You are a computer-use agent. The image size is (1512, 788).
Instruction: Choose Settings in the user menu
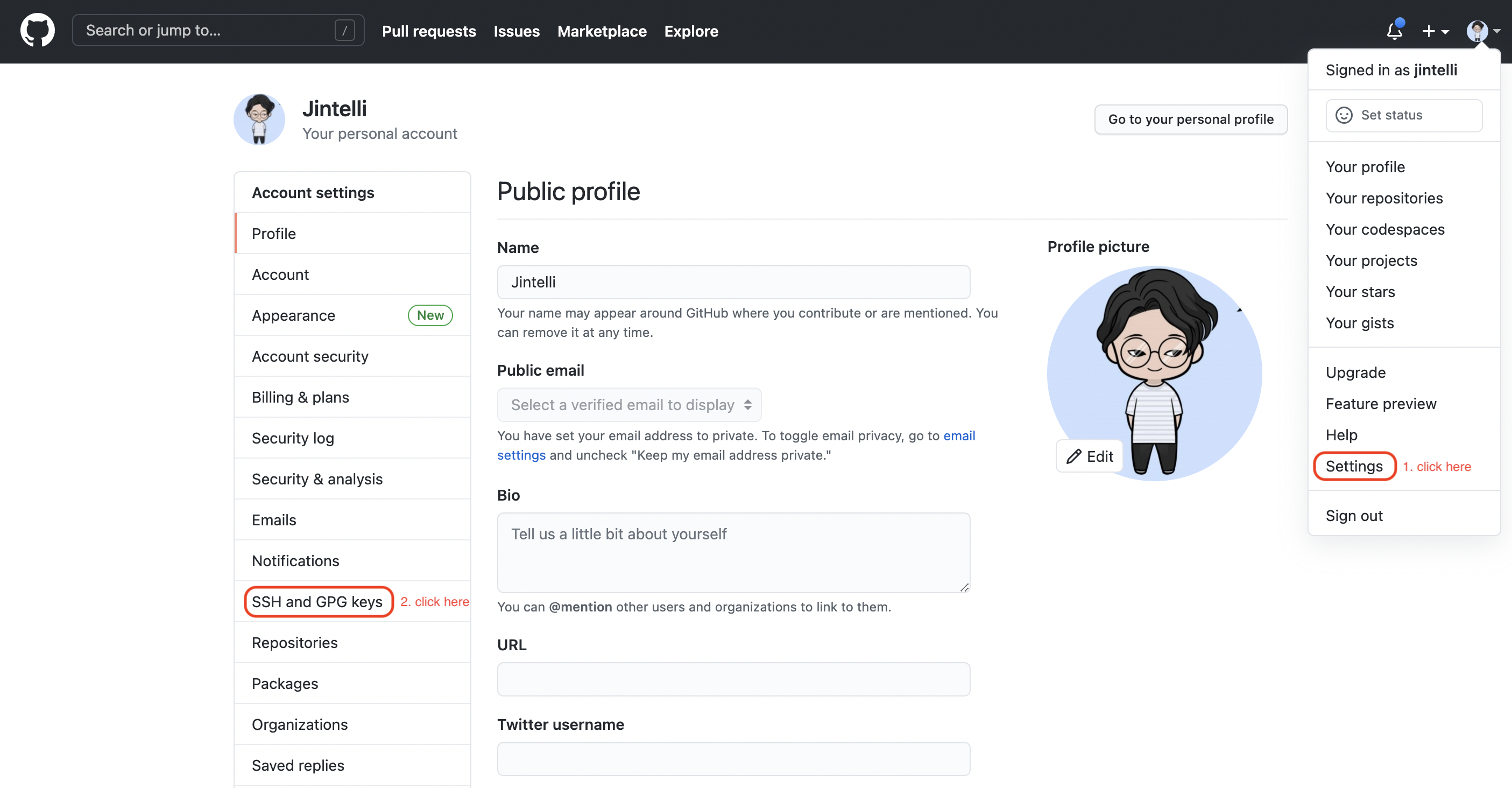(1353, 466)
